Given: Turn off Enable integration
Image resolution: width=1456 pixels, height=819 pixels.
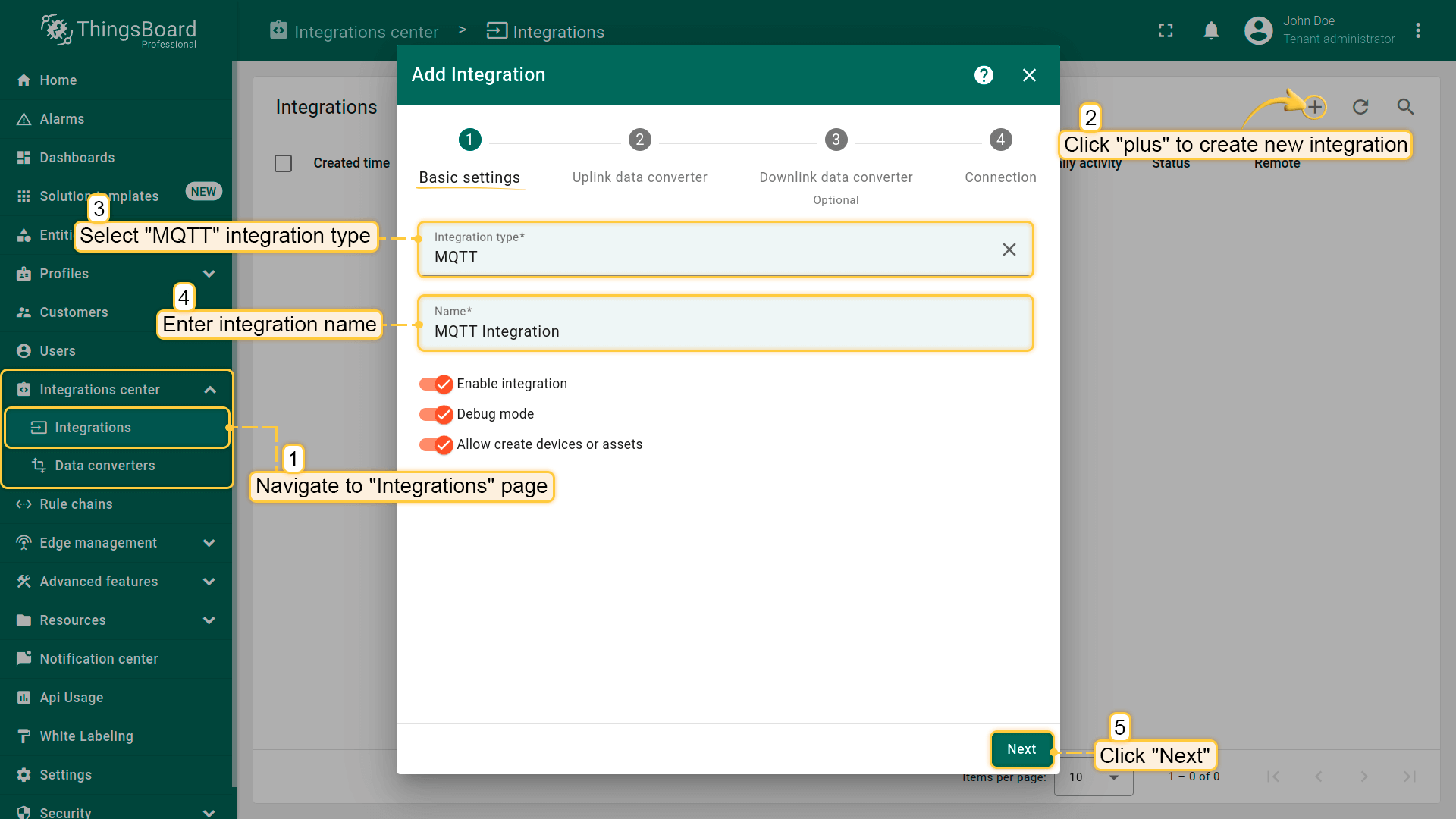Looking at the screenshot, I should [435, 384].
